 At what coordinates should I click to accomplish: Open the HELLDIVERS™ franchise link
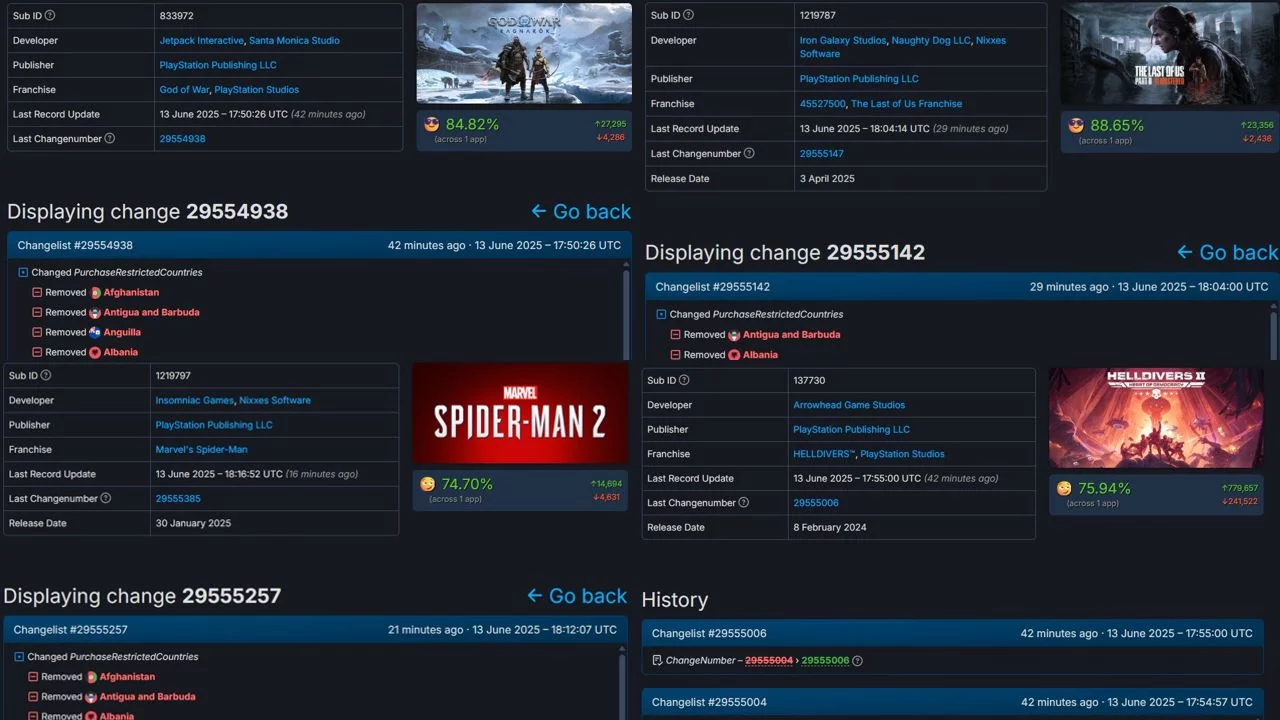824,454
